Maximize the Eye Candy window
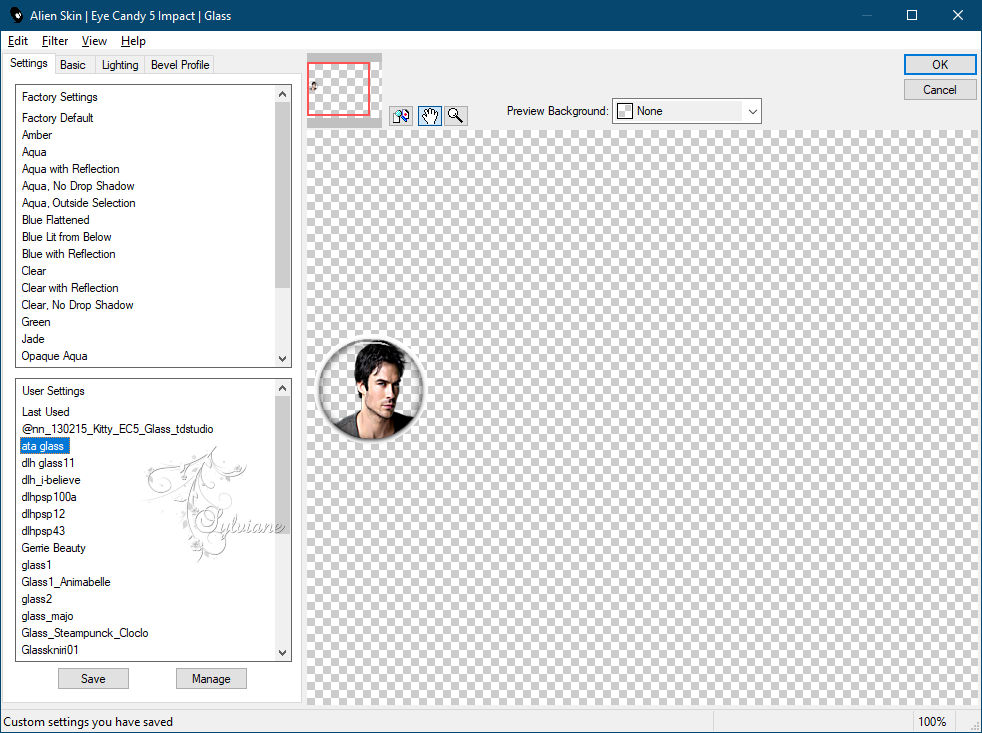Image resolution: width=982 pixels, height=733 pixels. (x=912, y=15)
